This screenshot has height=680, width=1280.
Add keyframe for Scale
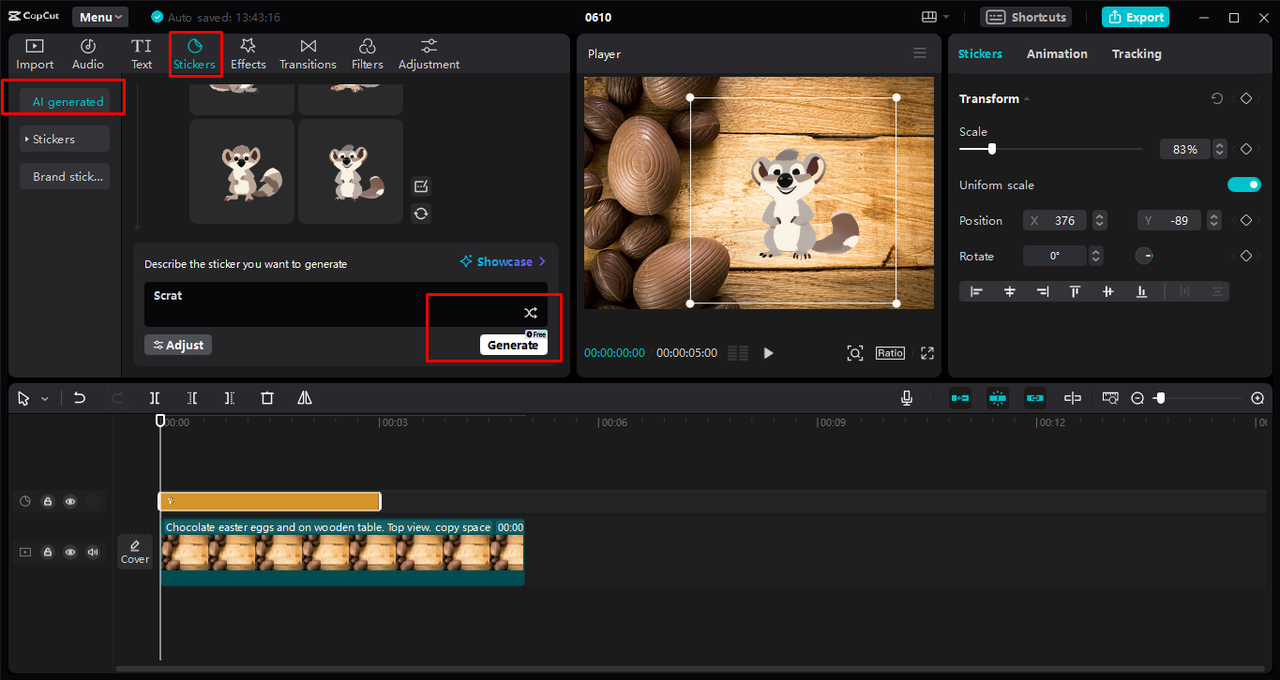(x=1246, y=149)
